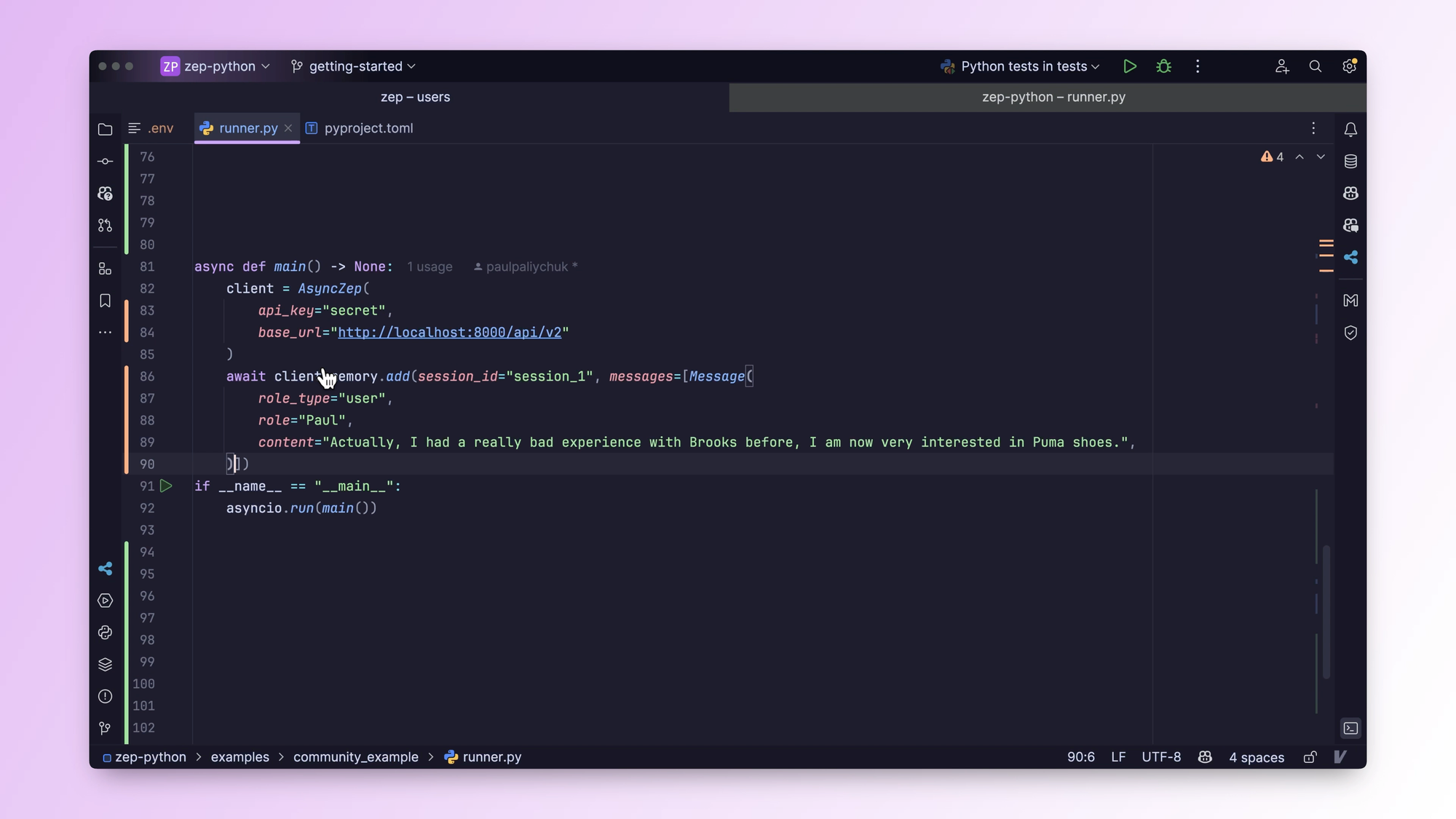Image resolution: width=1456 pixels, height=819 pixels.
Task: Run the script from line 91 gutter
Action: 166,486
